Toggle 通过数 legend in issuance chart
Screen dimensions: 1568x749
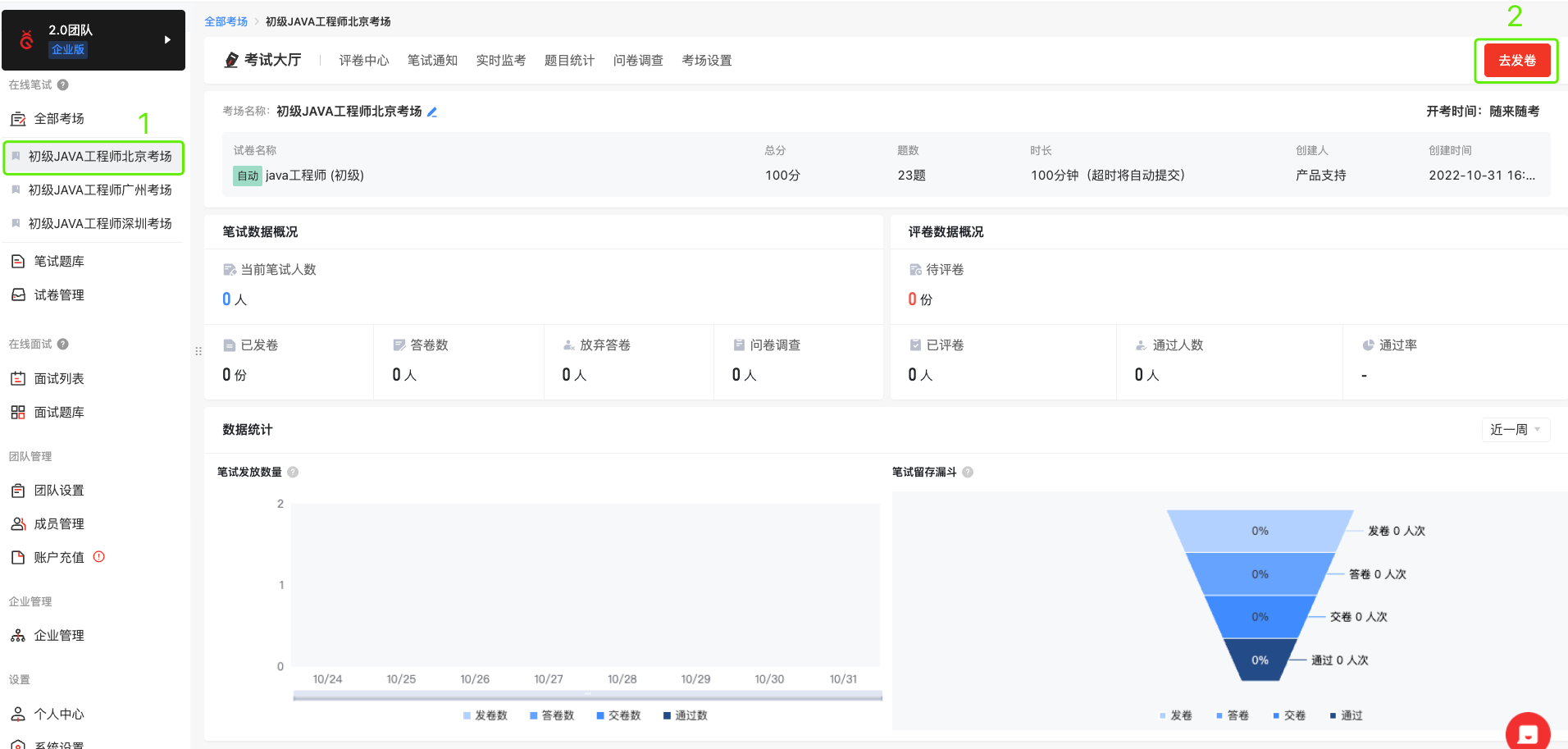tap(686, 715)
